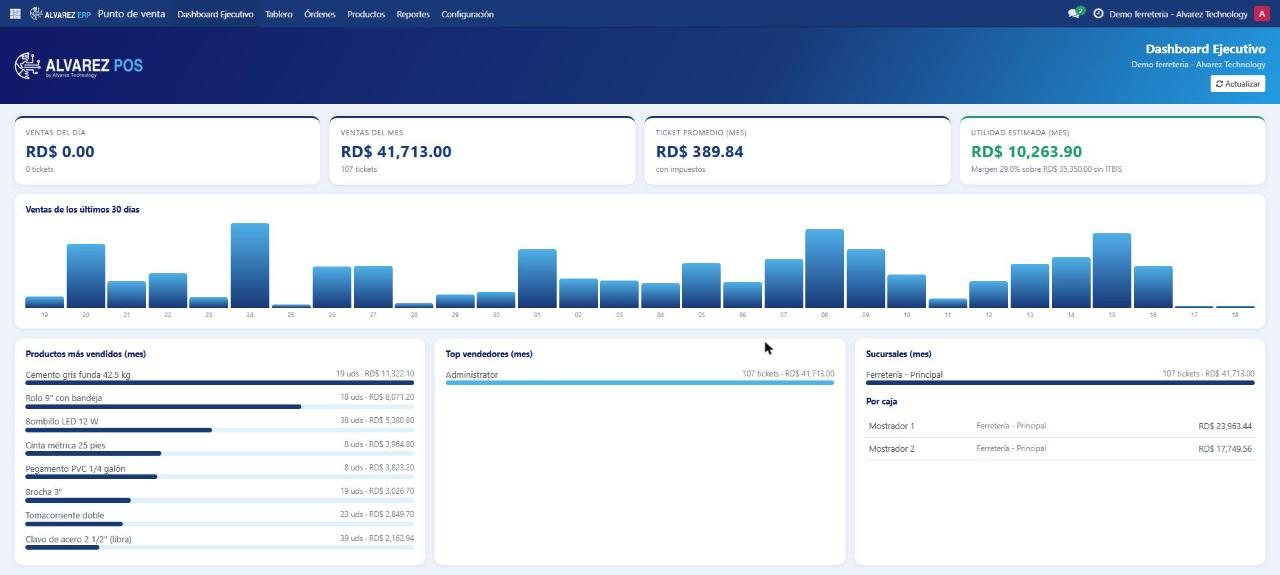Click '19 uds · RD$ 11,322.10' value
This screenshot has height=575, width=1280.
[375, 374]
